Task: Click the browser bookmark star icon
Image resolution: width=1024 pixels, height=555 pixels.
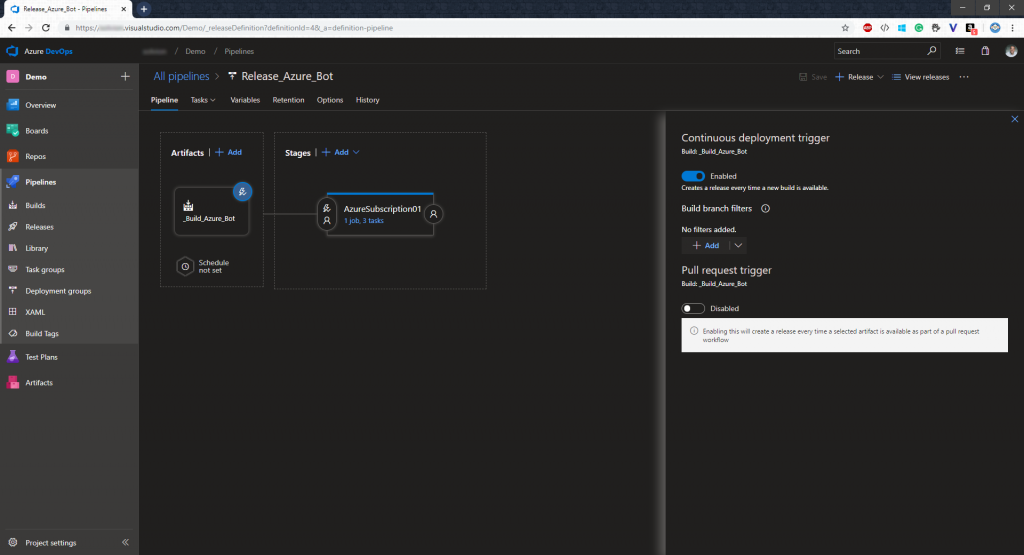Action: click(845, 27)
